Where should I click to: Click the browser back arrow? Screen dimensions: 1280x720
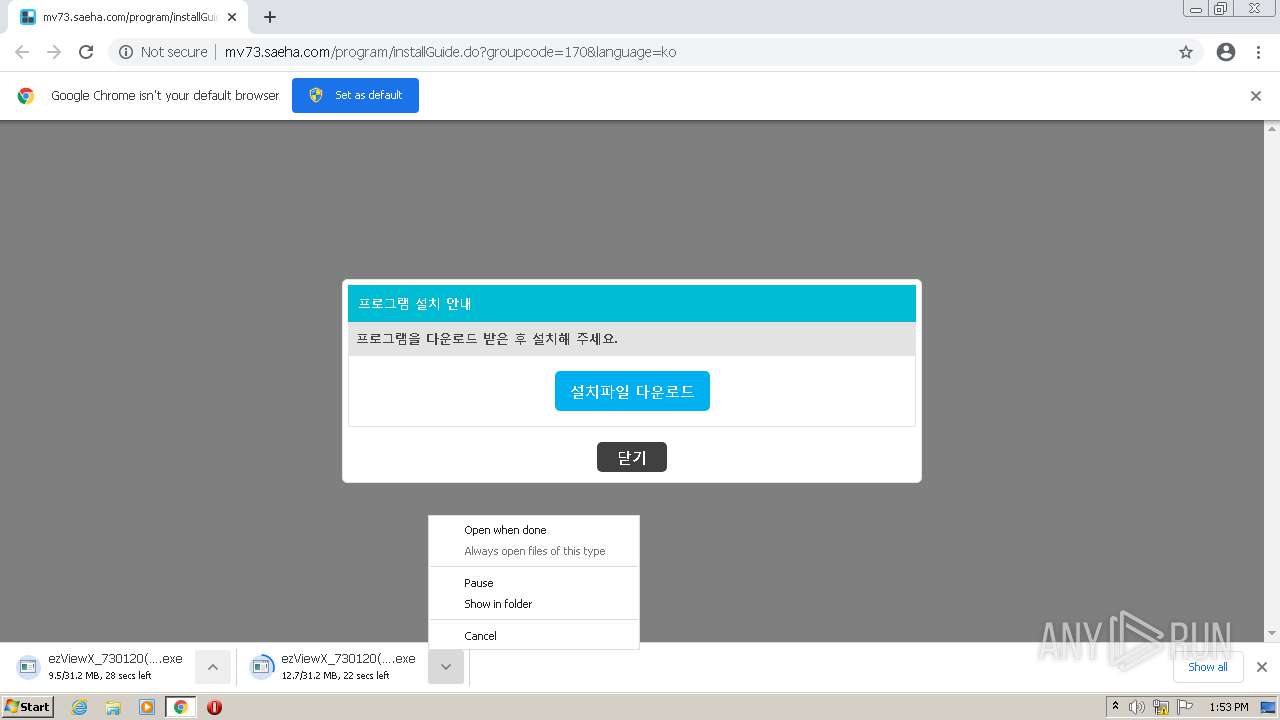(22, 52)
